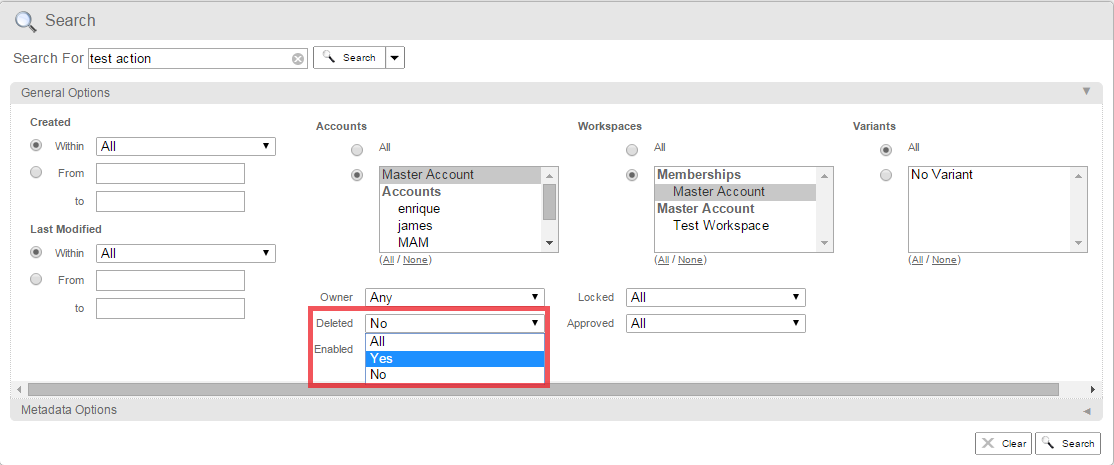Click the 'None' link under Accounts list
The width and height of the screenshot is (1114, 465).
[415, 260]
